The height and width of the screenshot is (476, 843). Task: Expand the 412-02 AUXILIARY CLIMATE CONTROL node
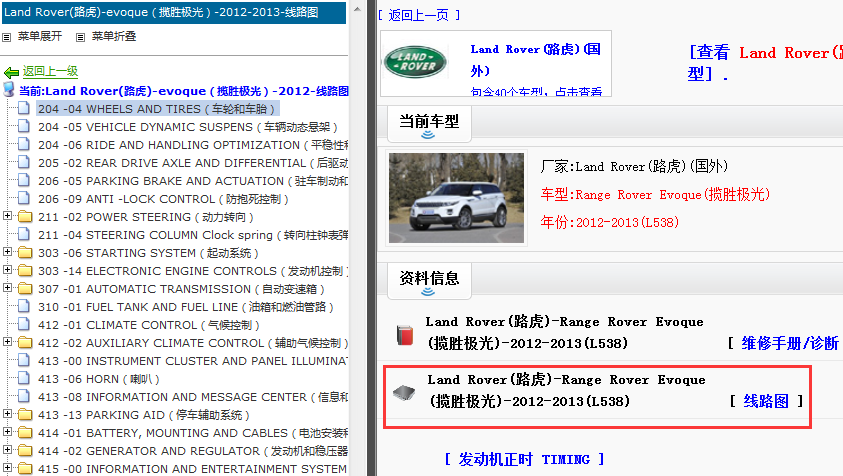click(7, 342)
